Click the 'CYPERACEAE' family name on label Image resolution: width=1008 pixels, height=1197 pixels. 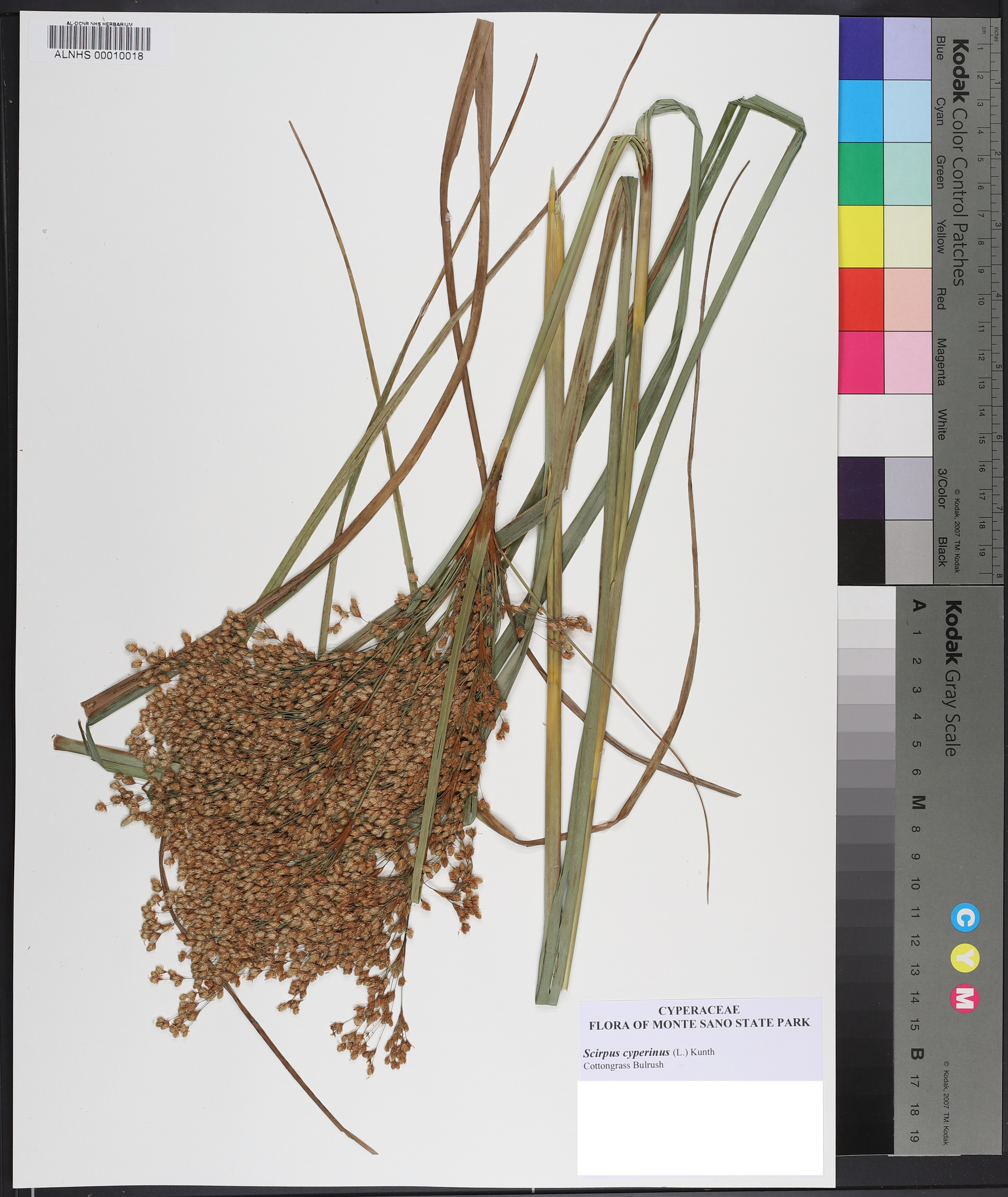tap(699, 1010)
